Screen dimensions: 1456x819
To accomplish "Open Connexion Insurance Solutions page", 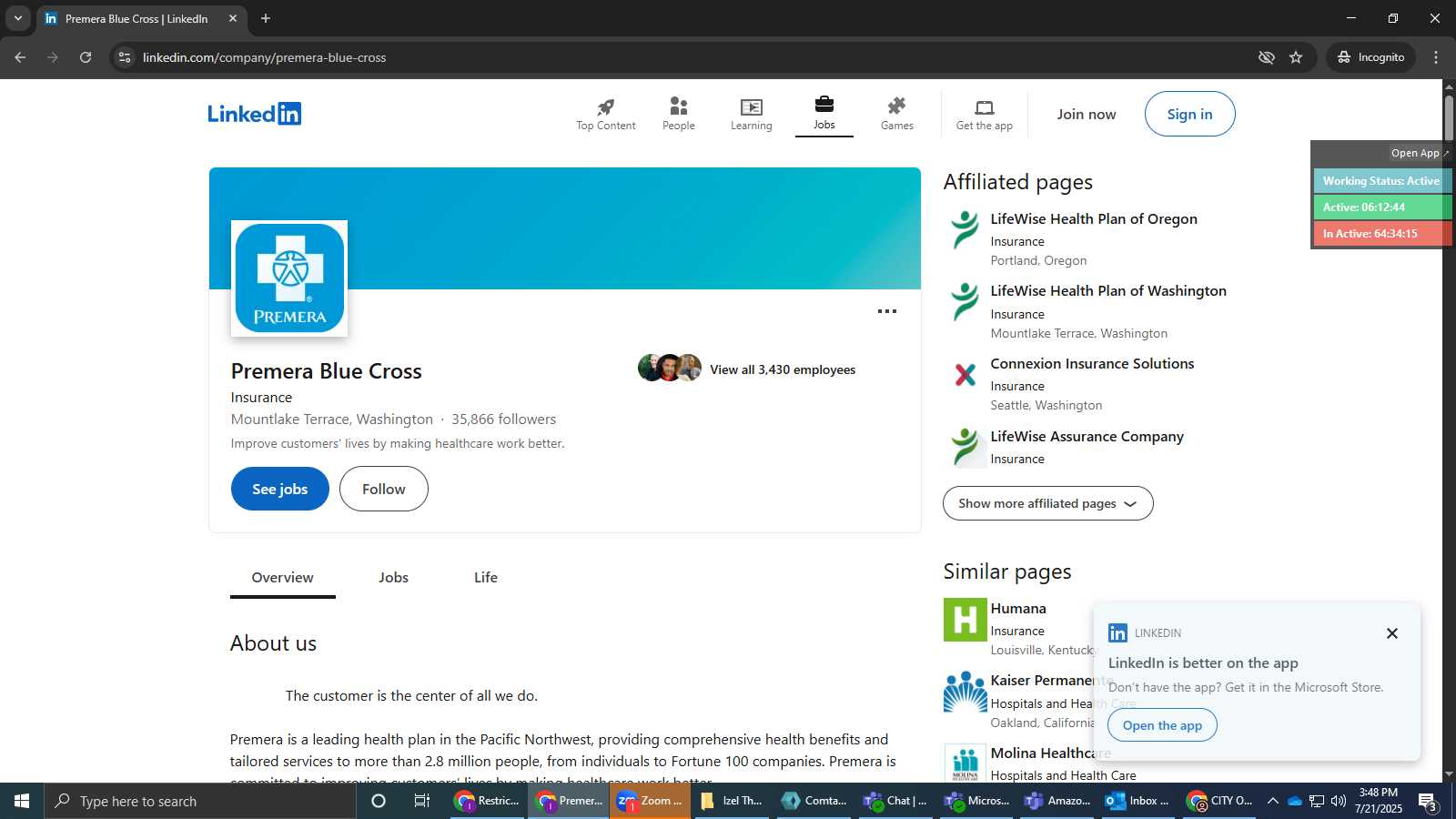I will pyautogui.click(x=1091, y=364).
